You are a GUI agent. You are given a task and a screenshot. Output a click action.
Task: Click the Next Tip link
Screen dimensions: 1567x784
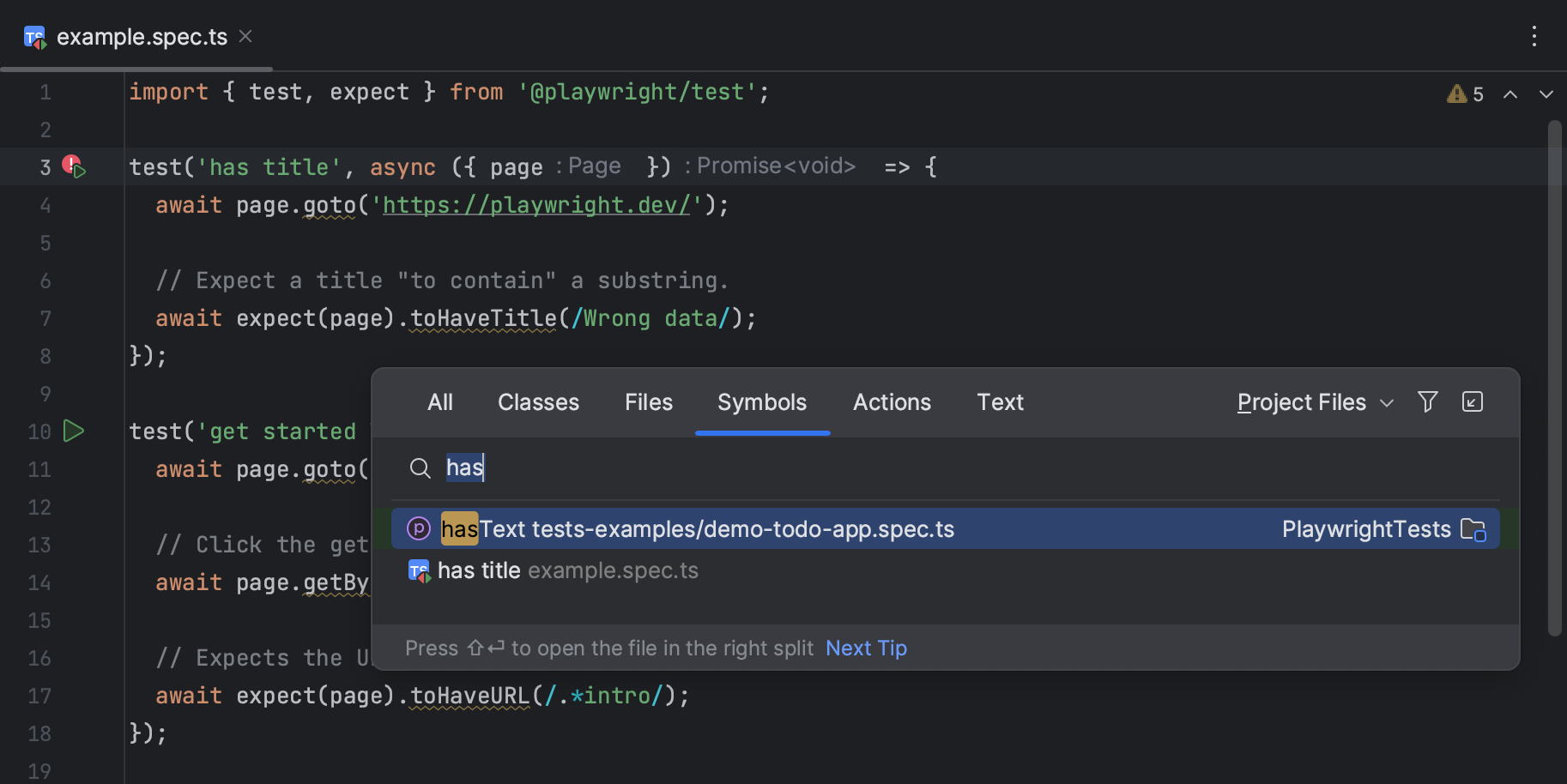tap(866, 648)
